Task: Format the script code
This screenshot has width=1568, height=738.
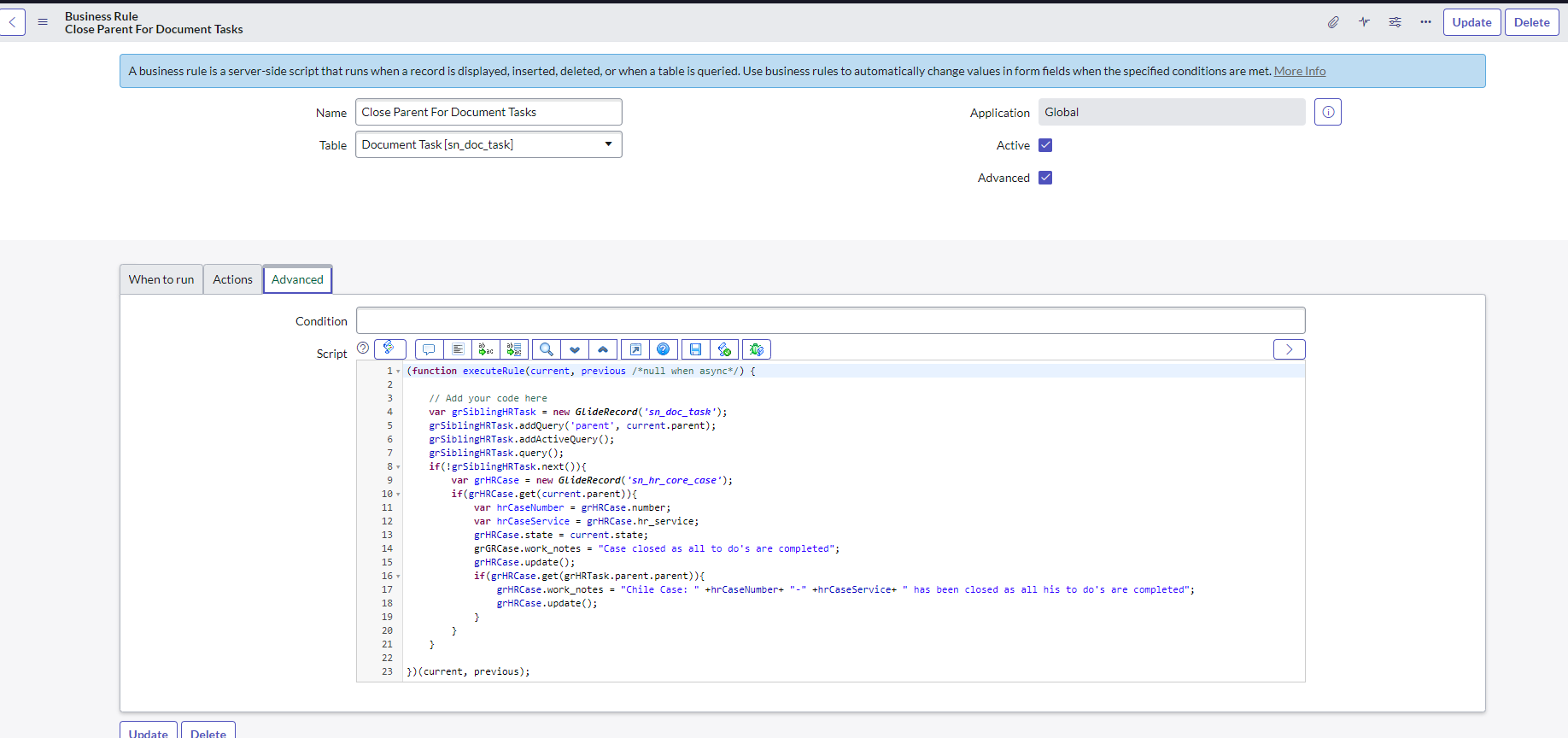Action: click(458, 349)
